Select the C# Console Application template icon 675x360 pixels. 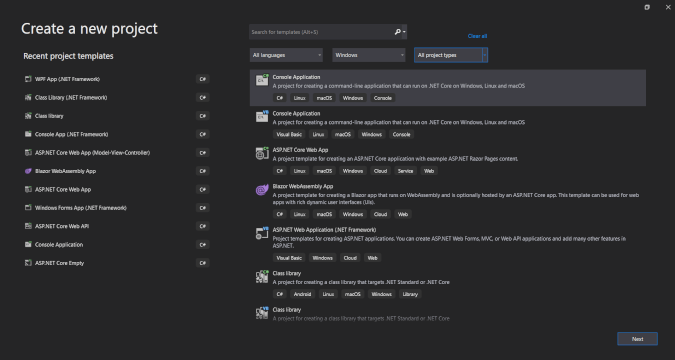click(262, 80)
